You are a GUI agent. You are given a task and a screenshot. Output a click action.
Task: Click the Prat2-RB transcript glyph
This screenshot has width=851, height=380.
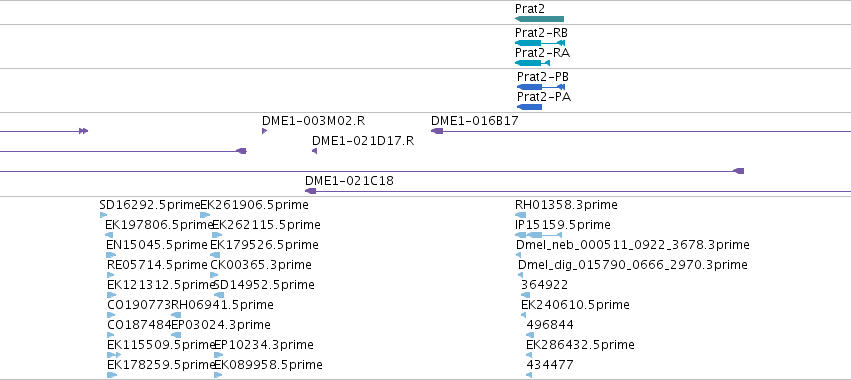click(x=540, y=43)
